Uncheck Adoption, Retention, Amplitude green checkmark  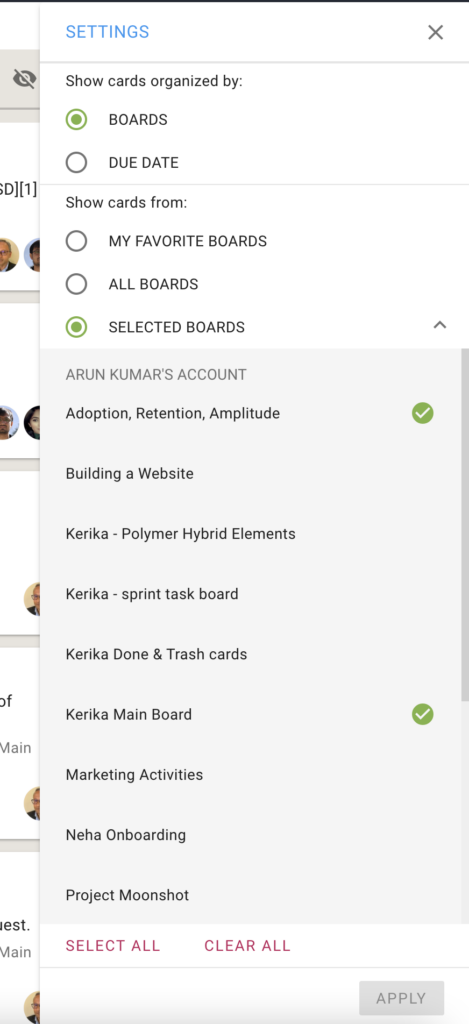[423, 413]
